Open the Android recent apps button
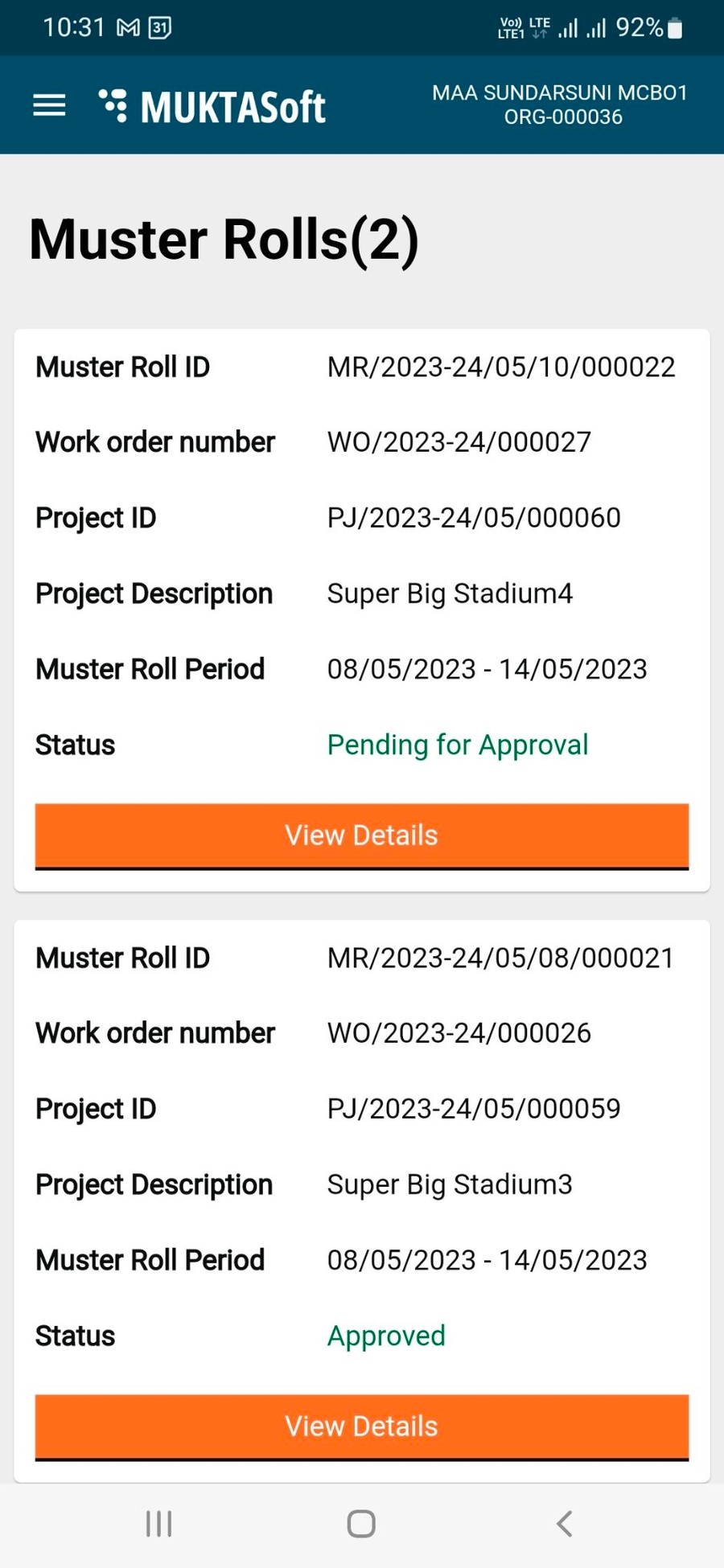 [158, 1523]
